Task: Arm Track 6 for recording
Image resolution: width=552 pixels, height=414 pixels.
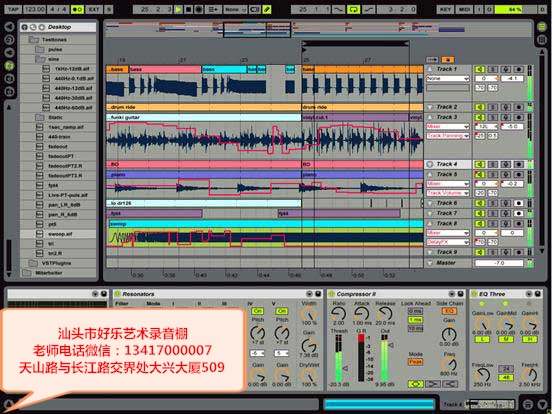Action: click(518, 203)
